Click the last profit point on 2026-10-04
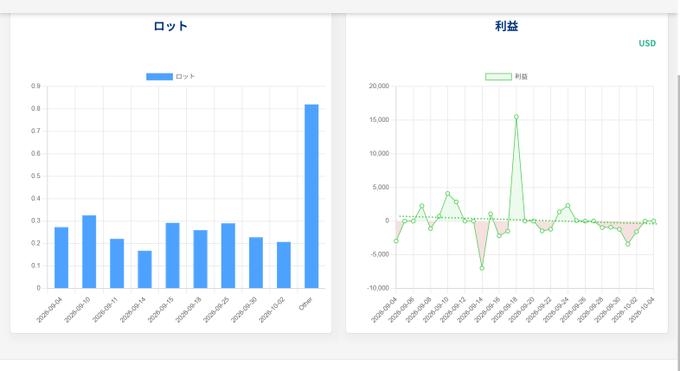680x371 pixels. [x=654, y=221]
